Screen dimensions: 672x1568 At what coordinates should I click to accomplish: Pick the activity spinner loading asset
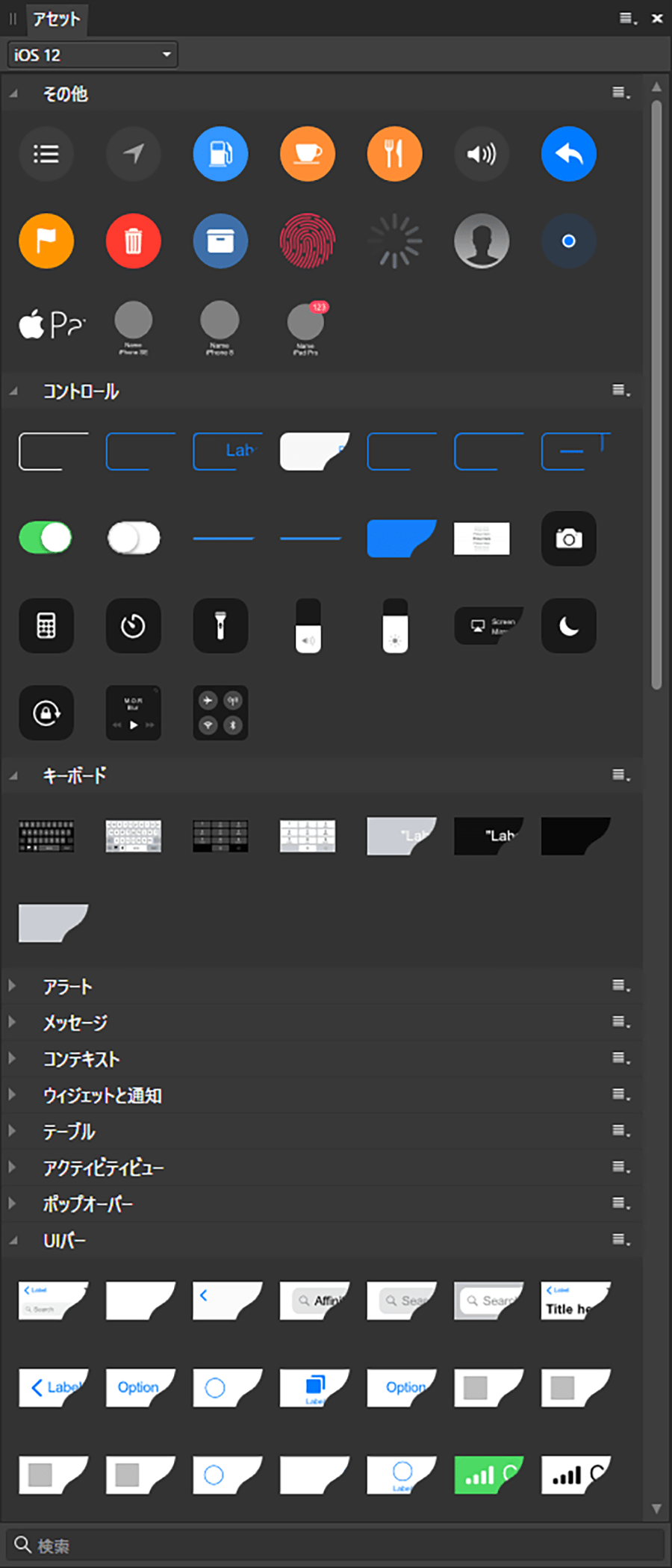394,241
